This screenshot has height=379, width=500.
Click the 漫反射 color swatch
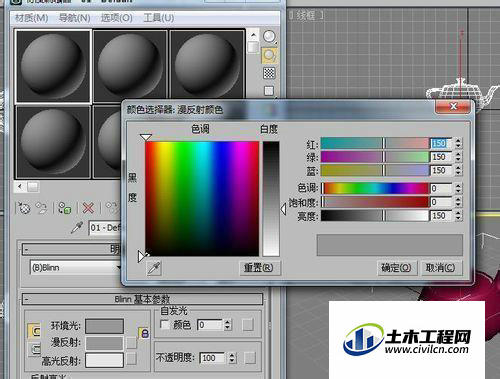point(104,343)
